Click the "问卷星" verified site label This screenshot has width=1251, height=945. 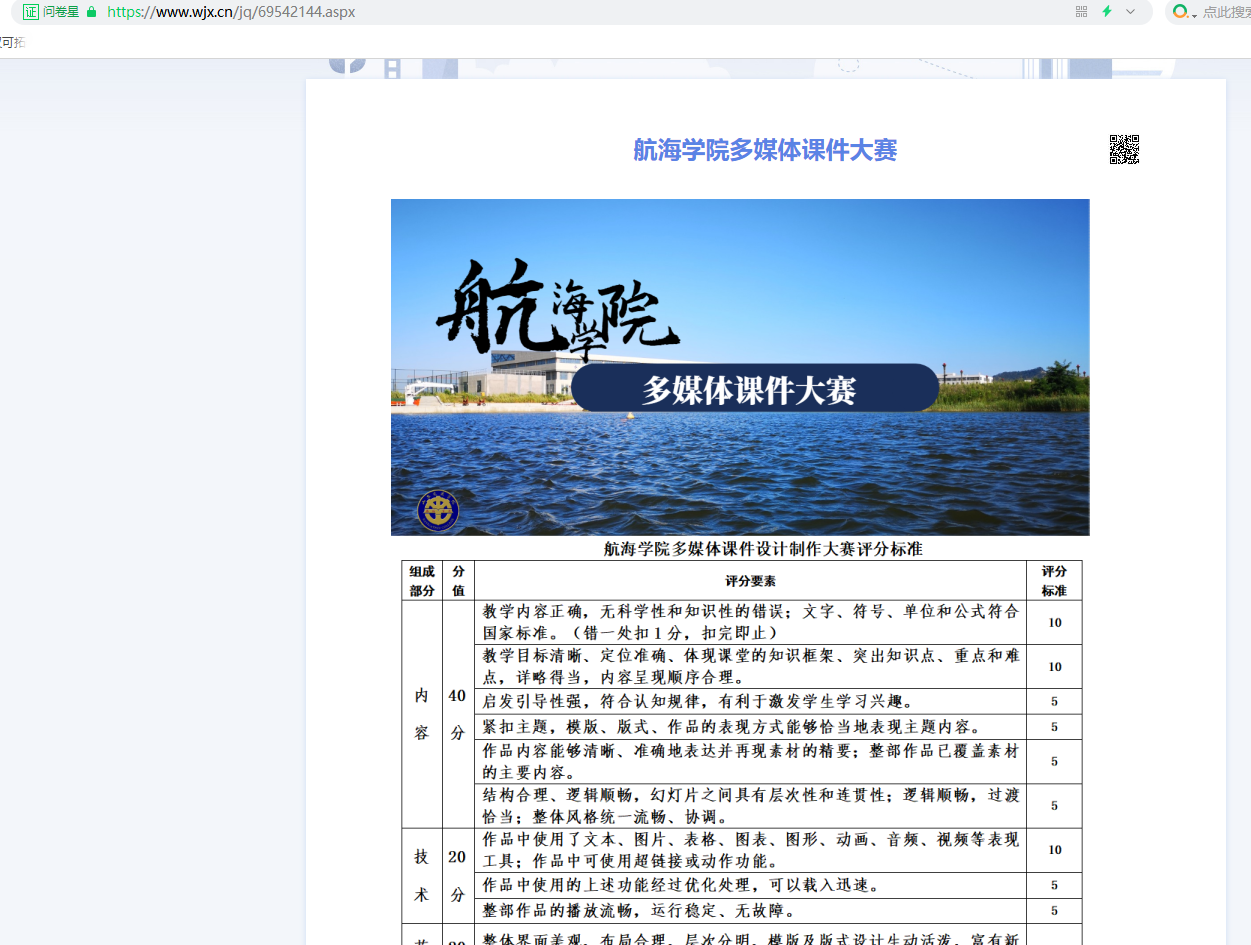[x=61, y=12]
